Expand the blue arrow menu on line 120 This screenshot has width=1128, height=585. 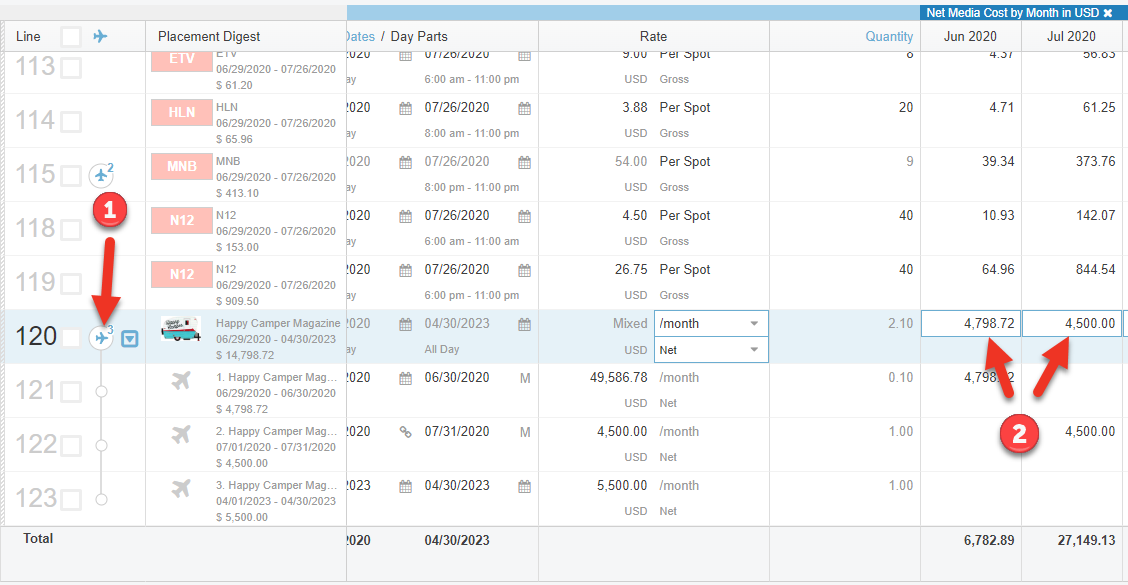tap(130, 339)
